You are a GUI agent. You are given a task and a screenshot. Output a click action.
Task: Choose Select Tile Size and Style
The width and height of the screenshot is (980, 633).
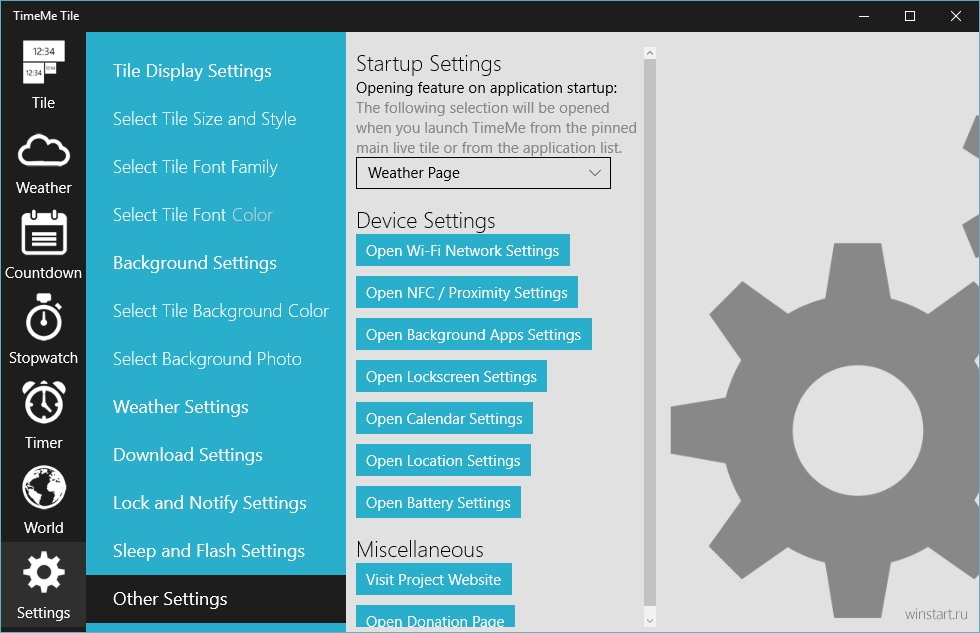(204, 119)
